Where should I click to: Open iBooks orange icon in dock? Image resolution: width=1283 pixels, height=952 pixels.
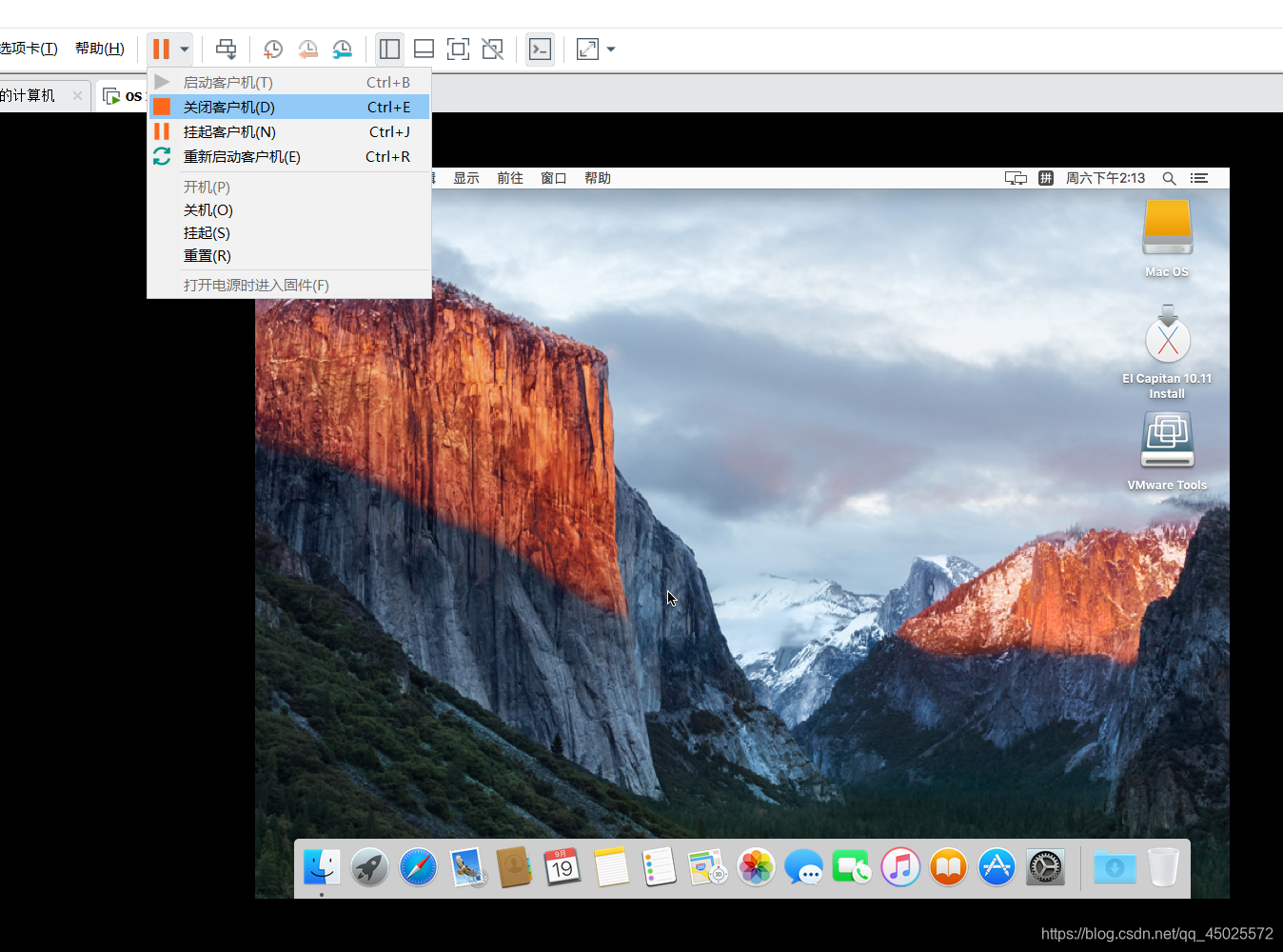pyautogui.click(x=948, y=867)
